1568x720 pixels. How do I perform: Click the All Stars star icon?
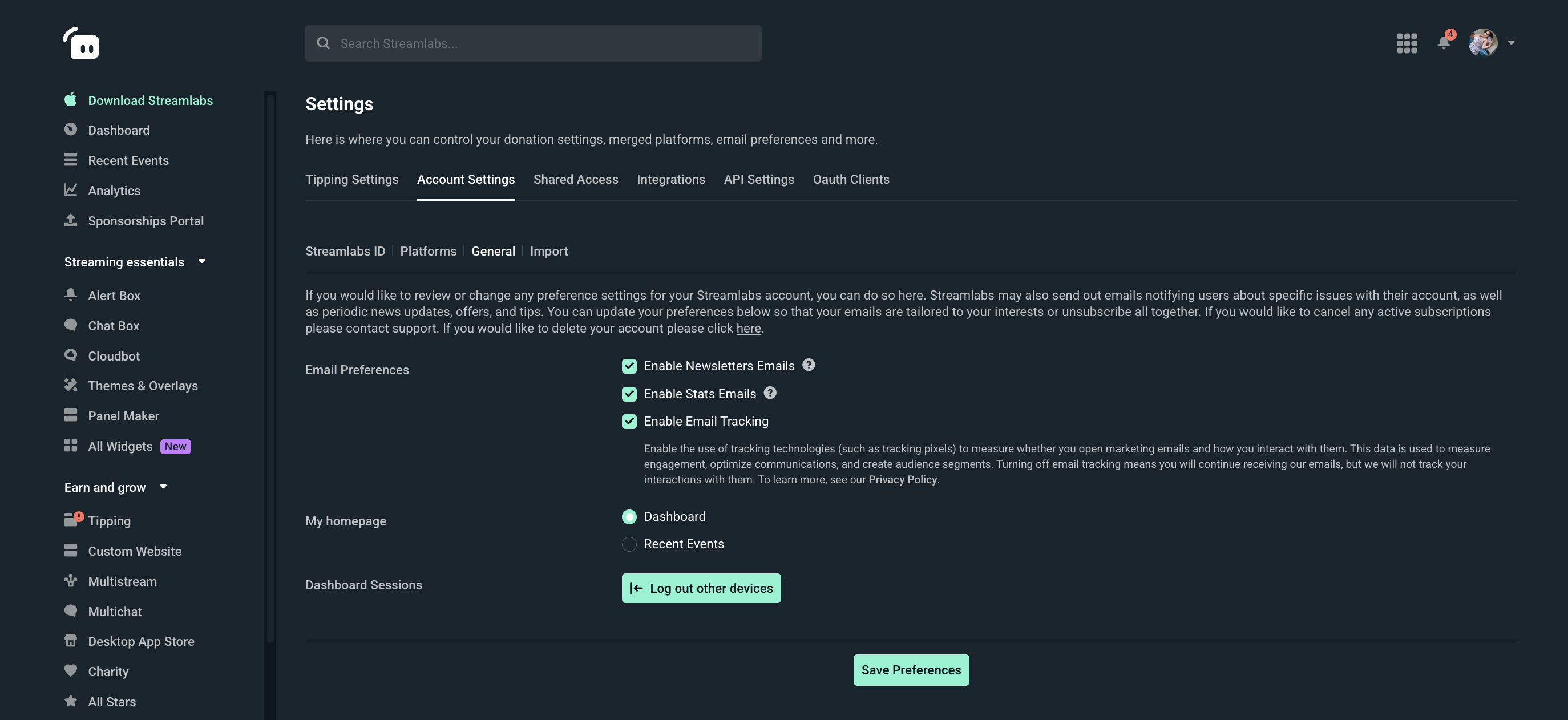tap(71, 701)
